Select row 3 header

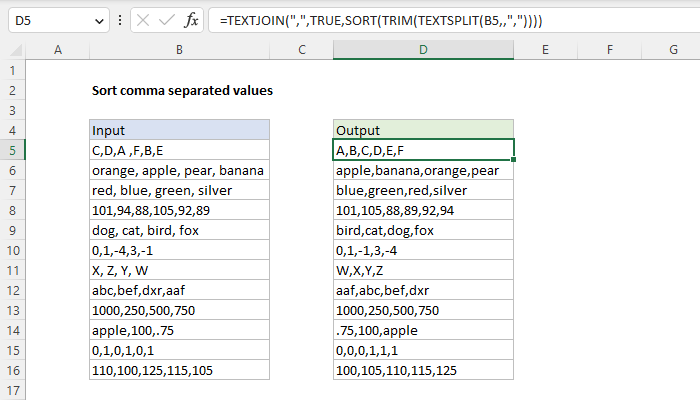pyautogui.click(x=12, y=110)
